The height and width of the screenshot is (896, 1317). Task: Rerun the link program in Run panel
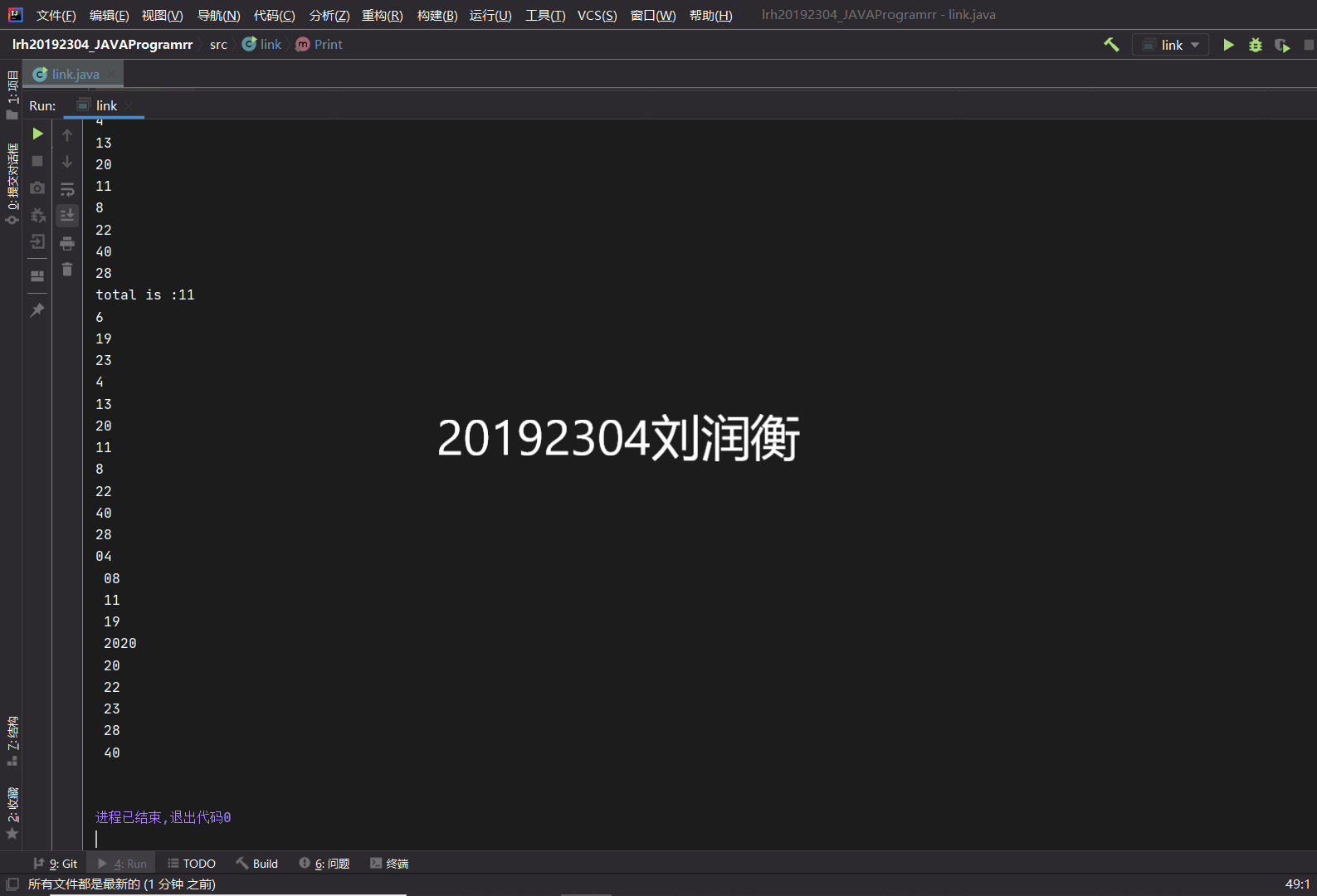coord(37,134)
